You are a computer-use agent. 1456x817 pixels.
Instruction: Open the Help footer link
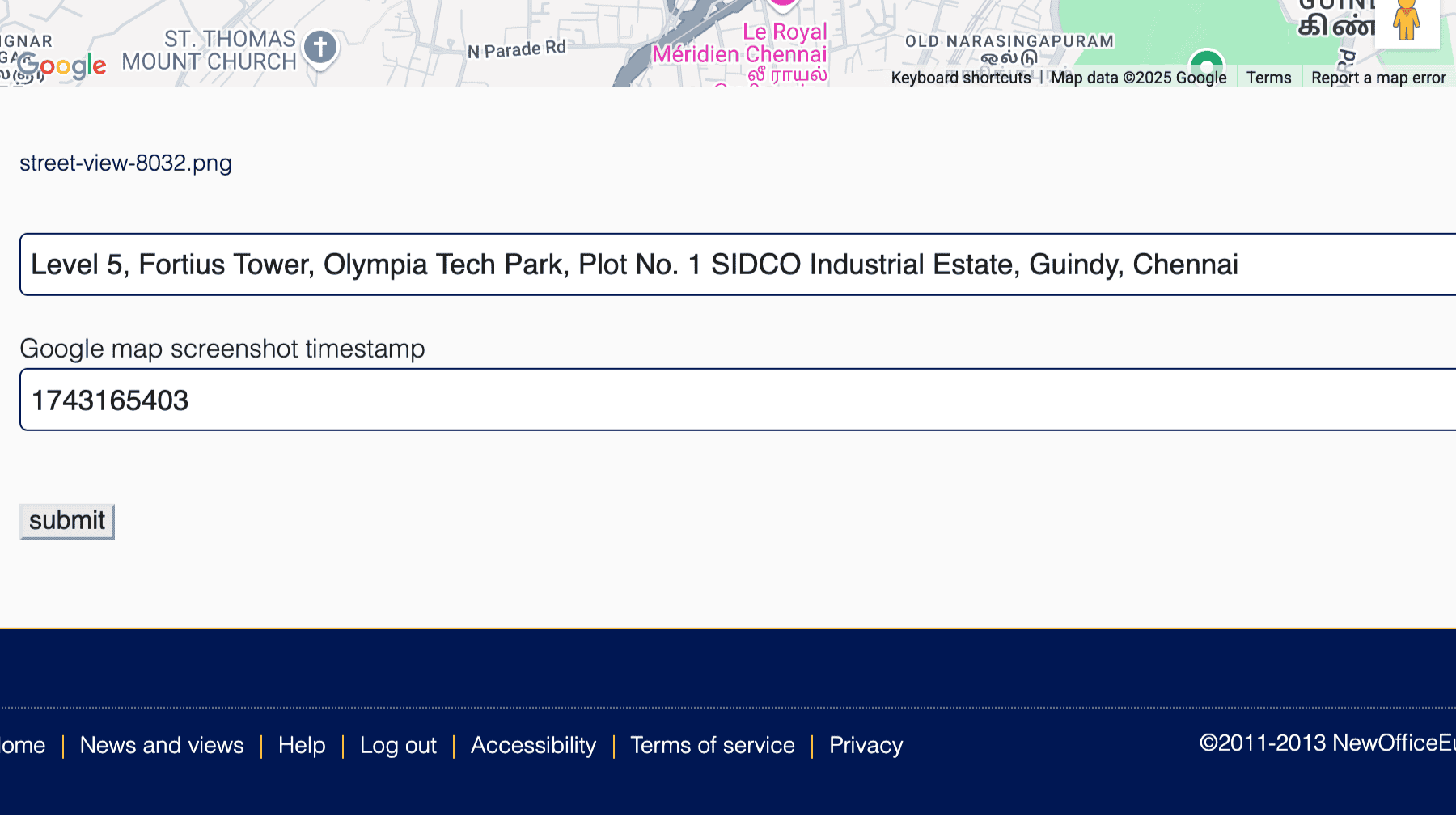click(302, 745)
